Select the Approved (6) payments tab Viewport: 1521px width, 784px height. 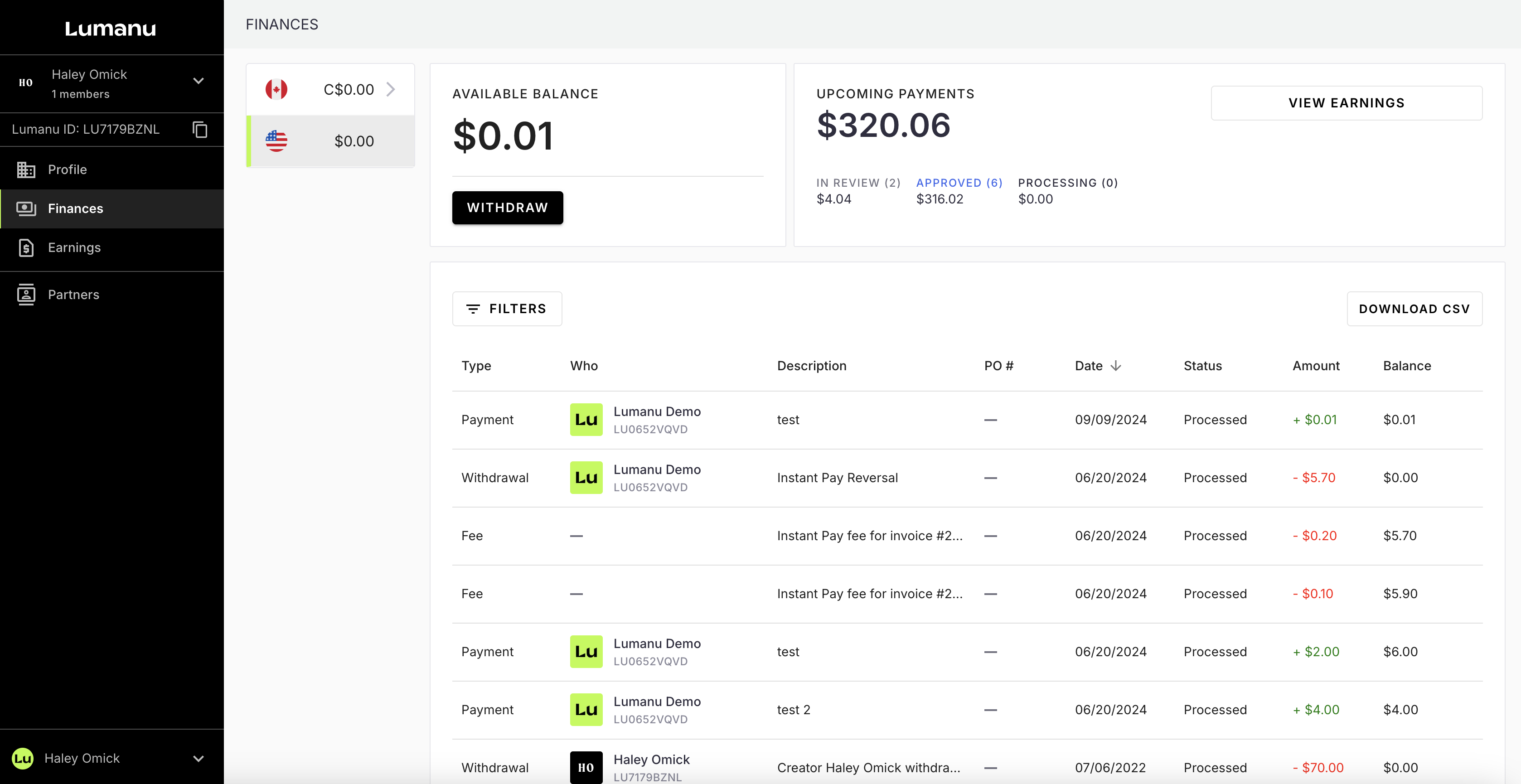point(959,183)
